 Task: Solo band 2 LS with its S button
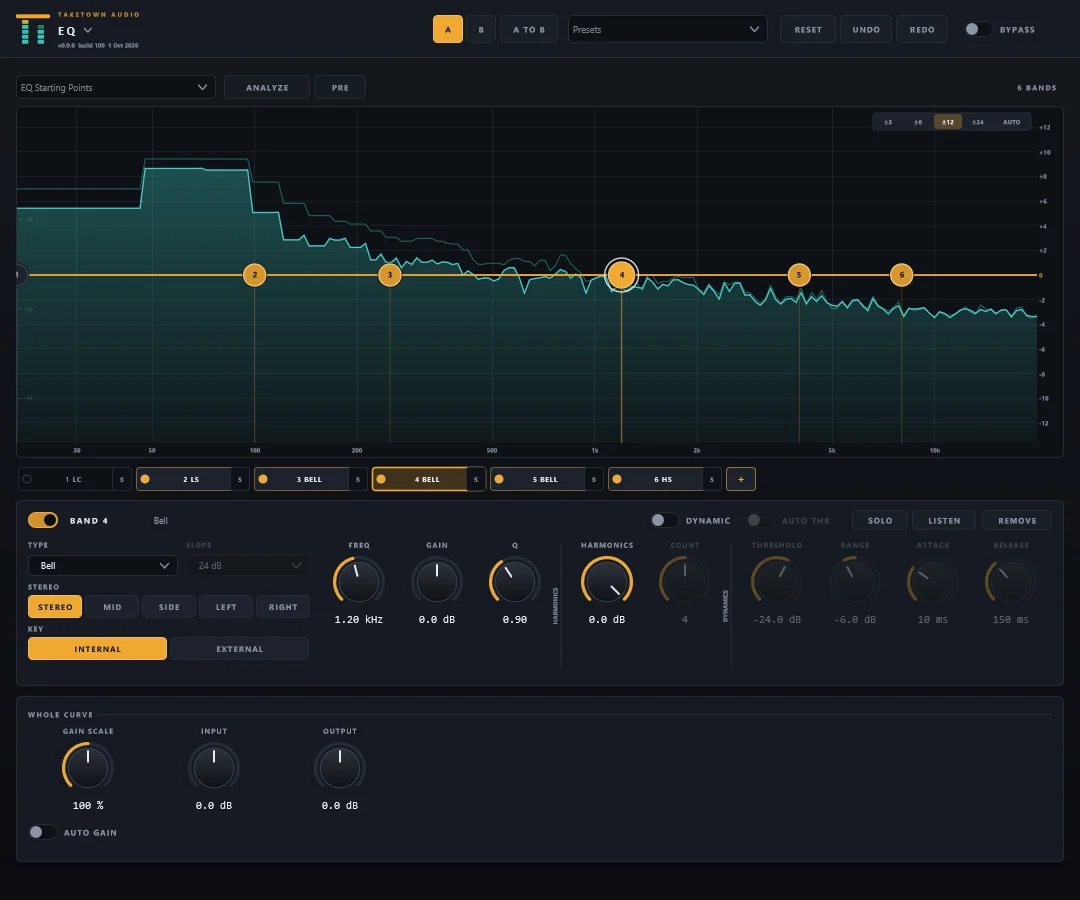240,479
